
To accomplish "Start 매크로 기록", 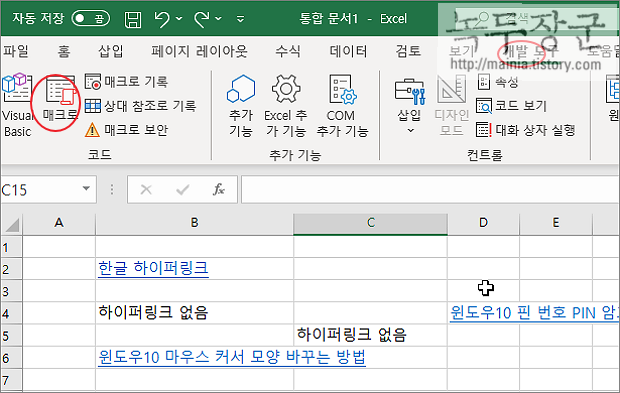I will point(127,81).
